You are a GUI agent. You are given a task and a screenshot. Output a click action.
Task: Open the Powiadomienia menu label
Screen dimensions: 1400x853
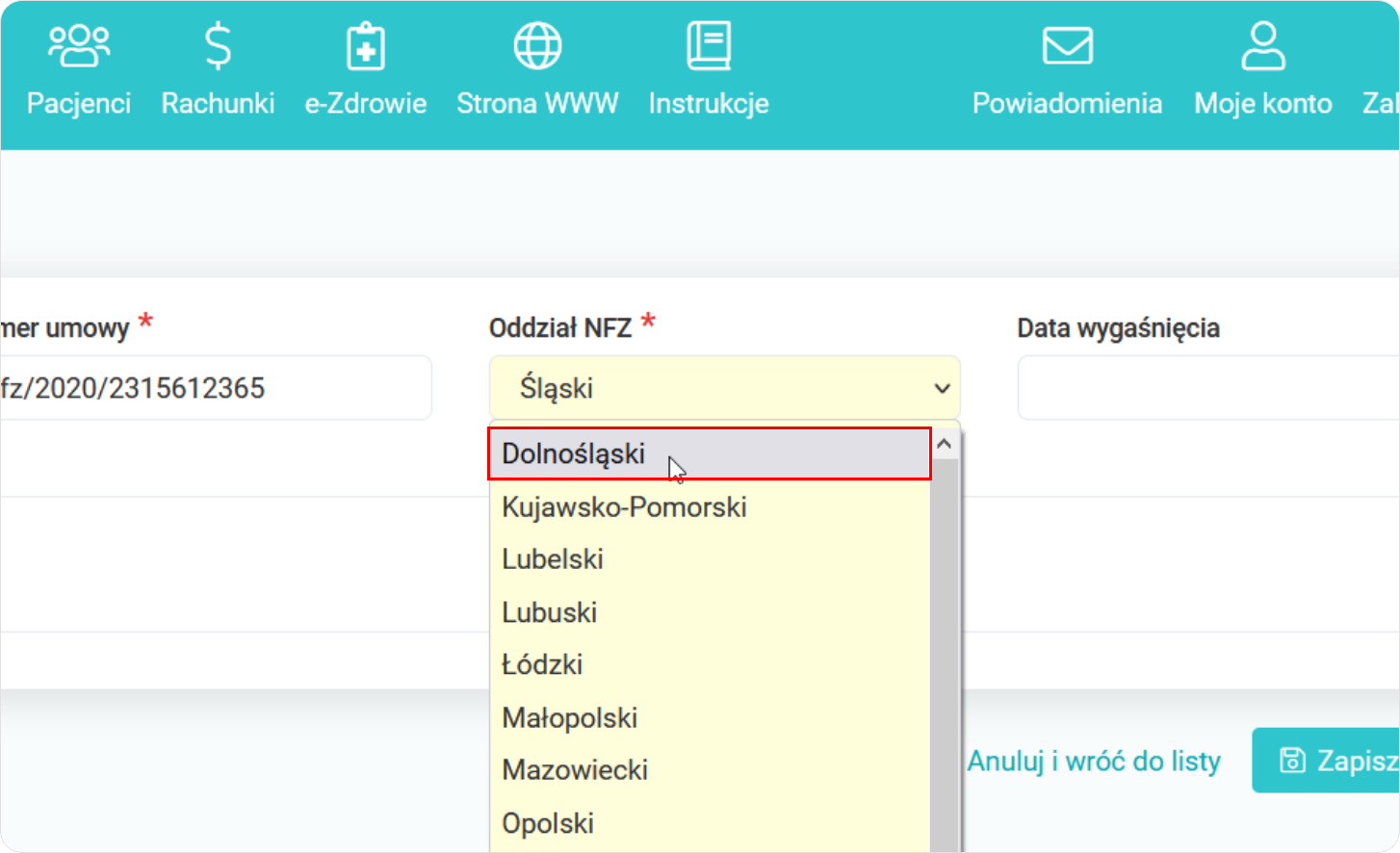point(1067,103)
